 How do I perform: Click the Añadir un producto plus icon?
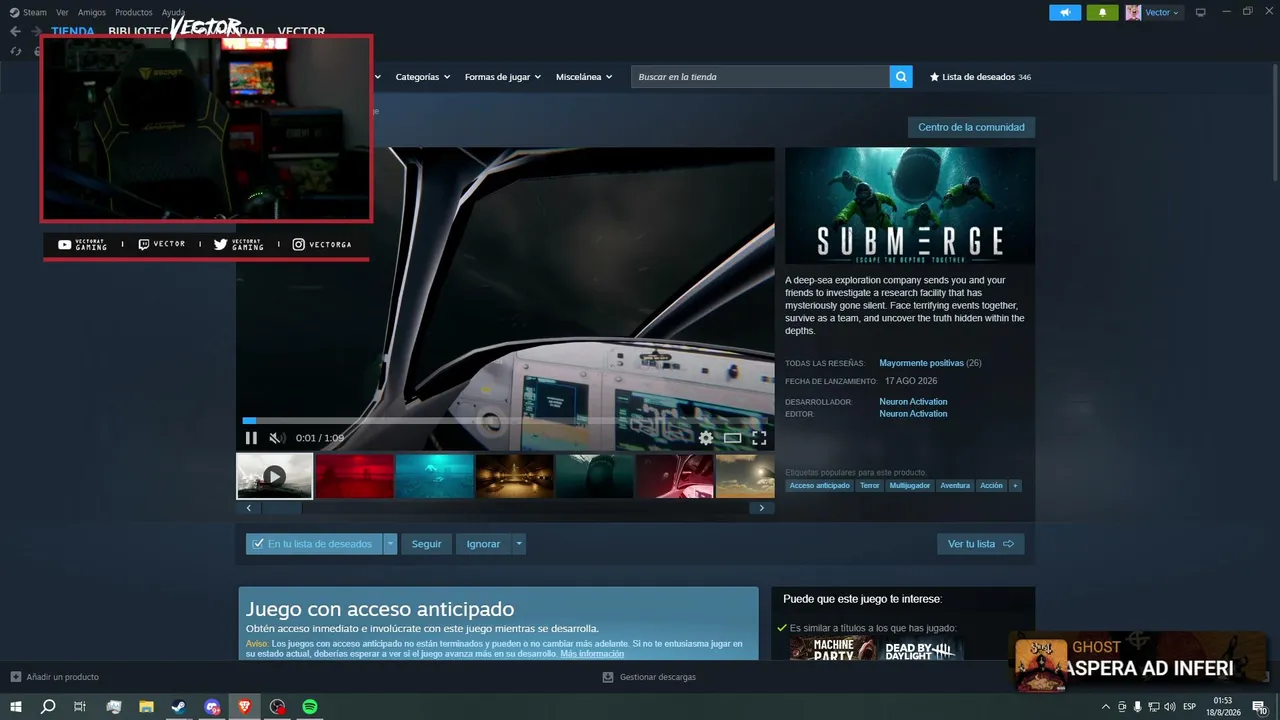15,677
